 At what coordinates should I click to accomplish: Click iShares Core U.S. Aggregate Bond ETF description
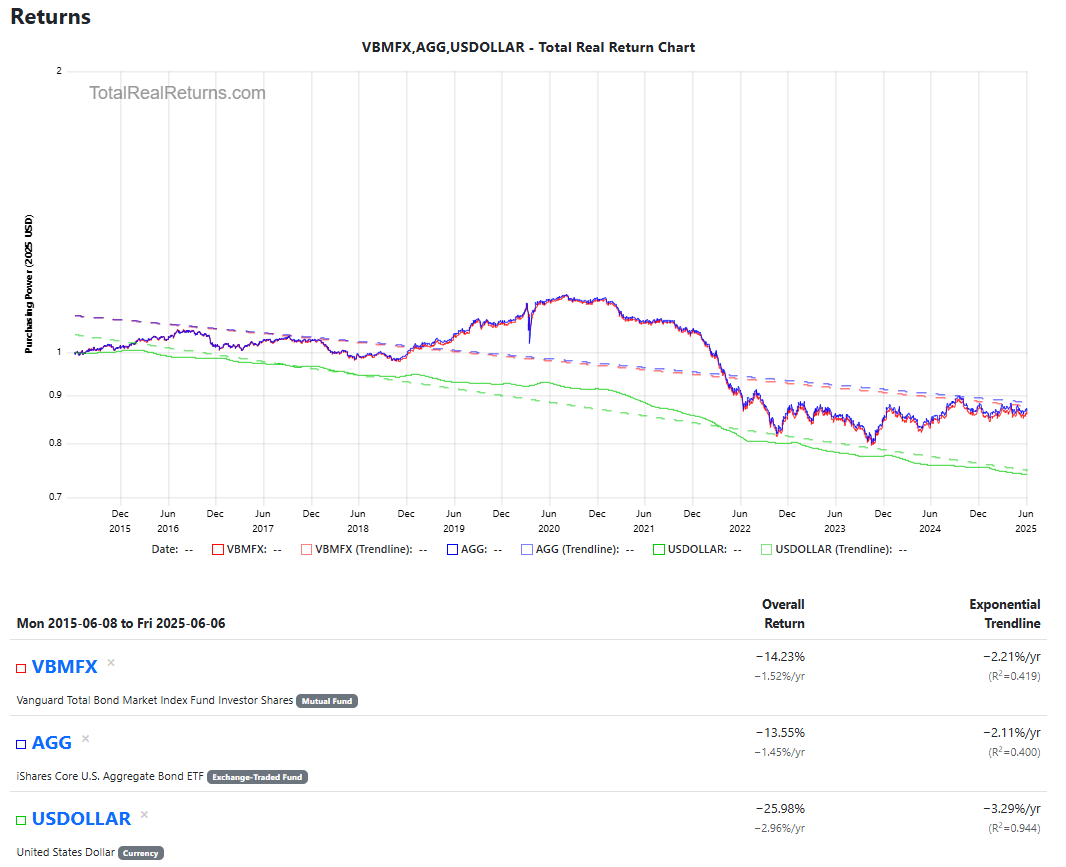(x=110, y=777)
